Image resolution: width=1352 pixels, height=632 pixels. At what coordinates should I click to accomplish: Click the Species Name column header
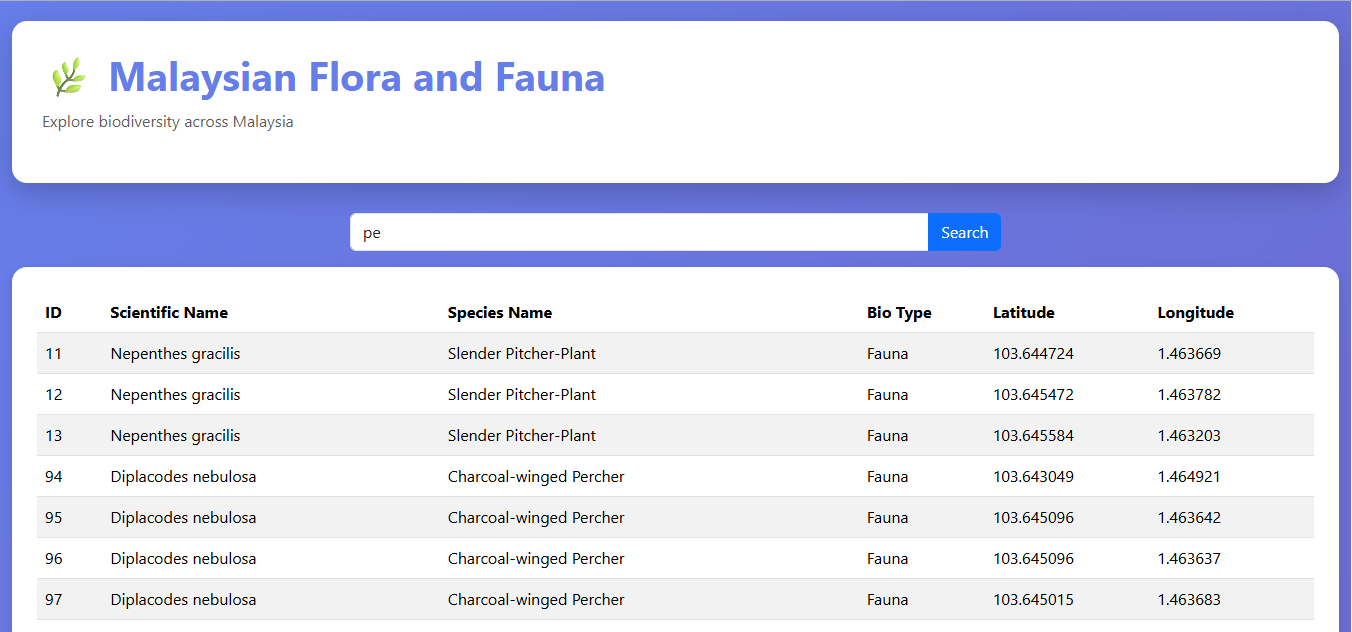(500, 312)
